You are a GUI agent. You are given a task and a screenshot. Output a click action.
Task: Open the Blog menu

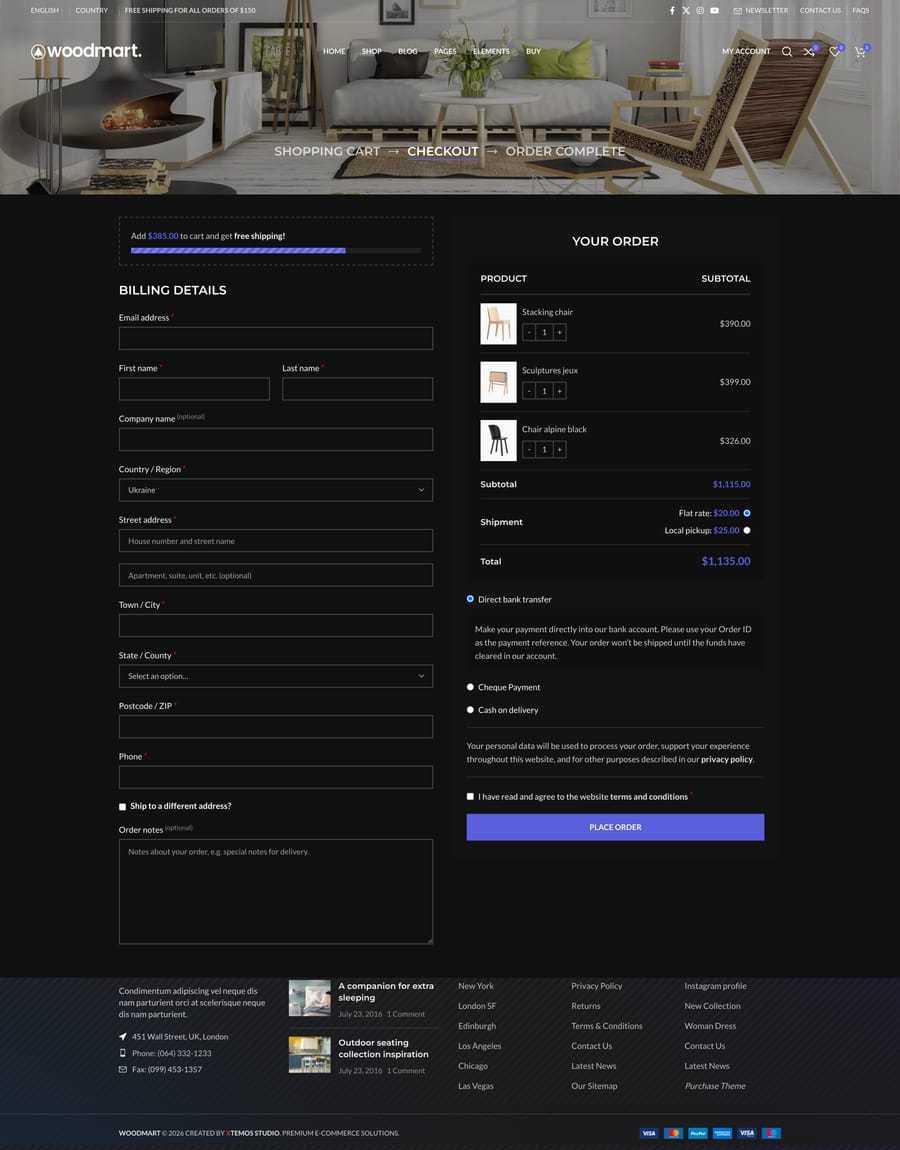point(408,51)
